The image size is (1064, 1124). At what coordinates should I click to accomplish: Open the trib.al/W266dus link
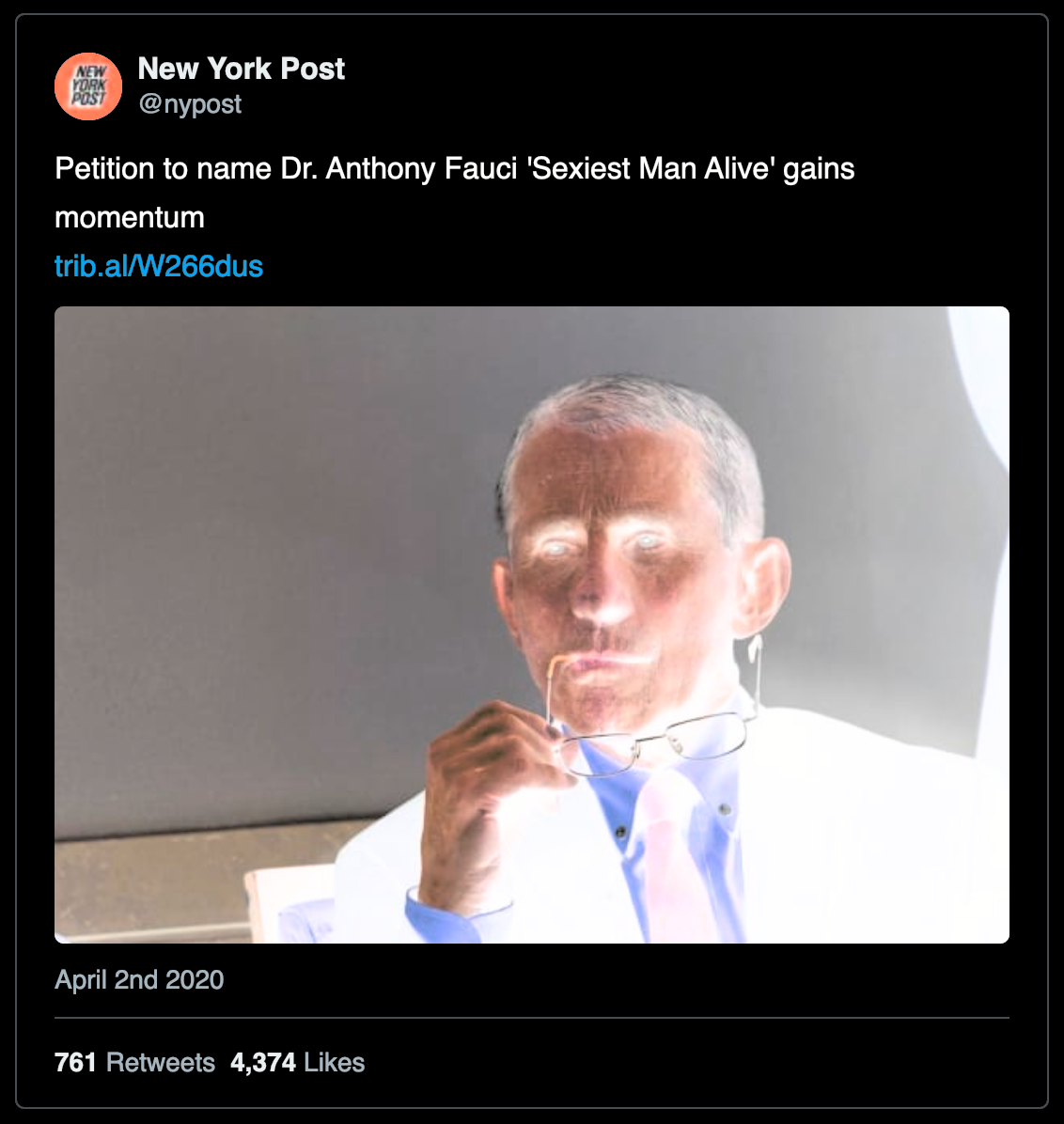tap(159, 266)
